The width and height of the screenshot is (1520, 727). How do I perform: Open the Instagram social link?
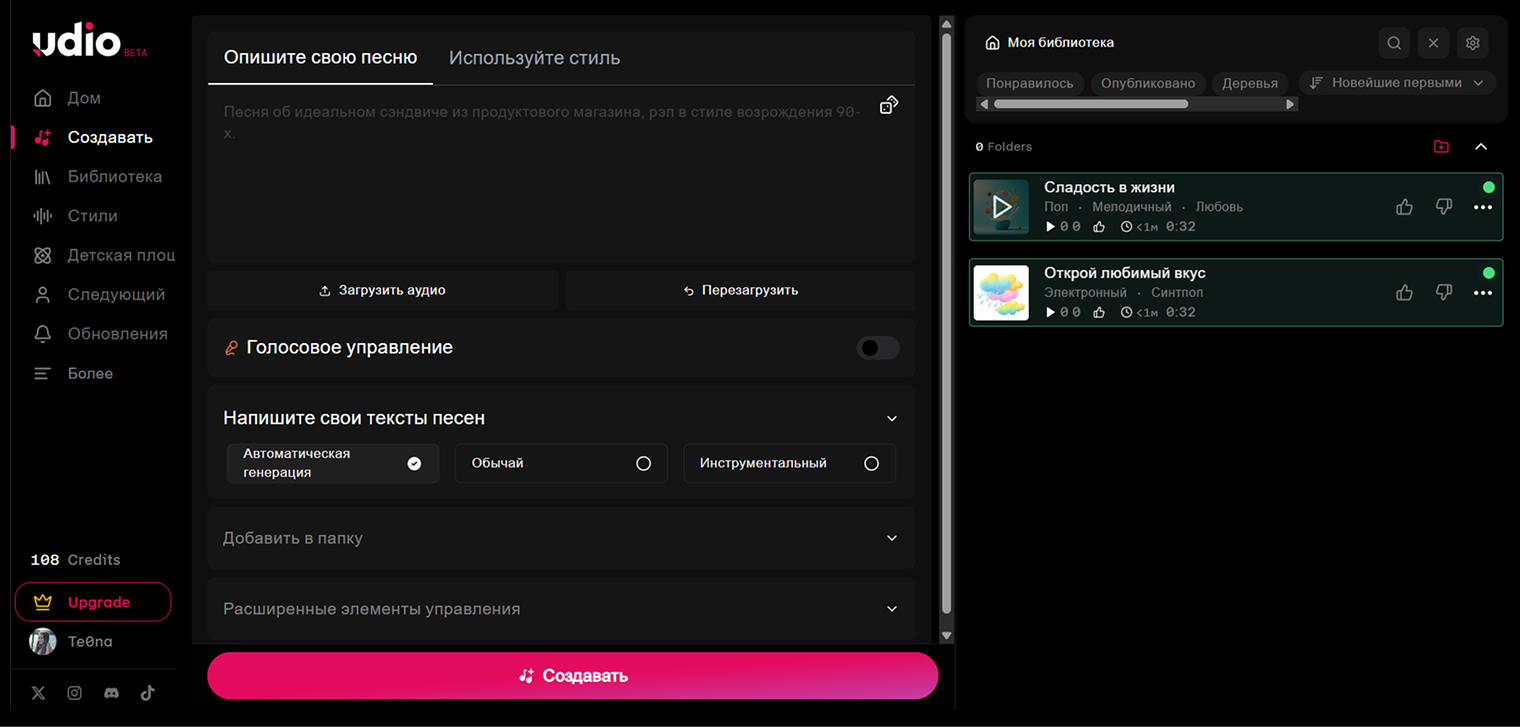tap(74, 693)
